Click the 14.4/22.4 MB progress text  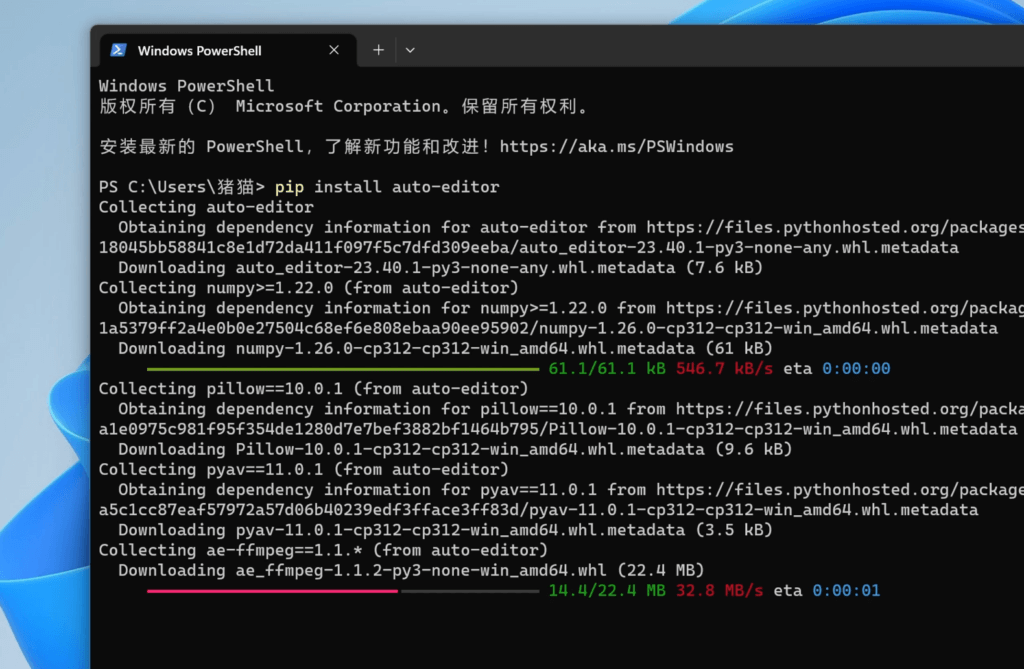tap(607, 591)
